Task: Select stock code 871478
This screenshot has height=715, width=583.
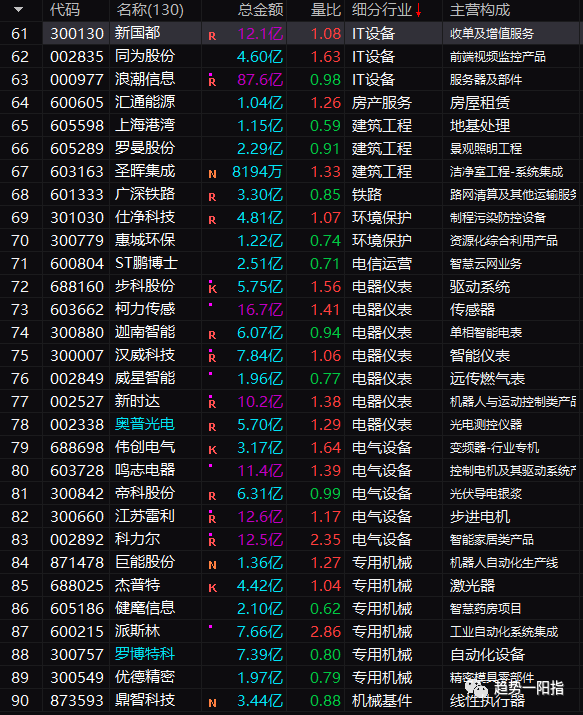Action: (77, 562)
